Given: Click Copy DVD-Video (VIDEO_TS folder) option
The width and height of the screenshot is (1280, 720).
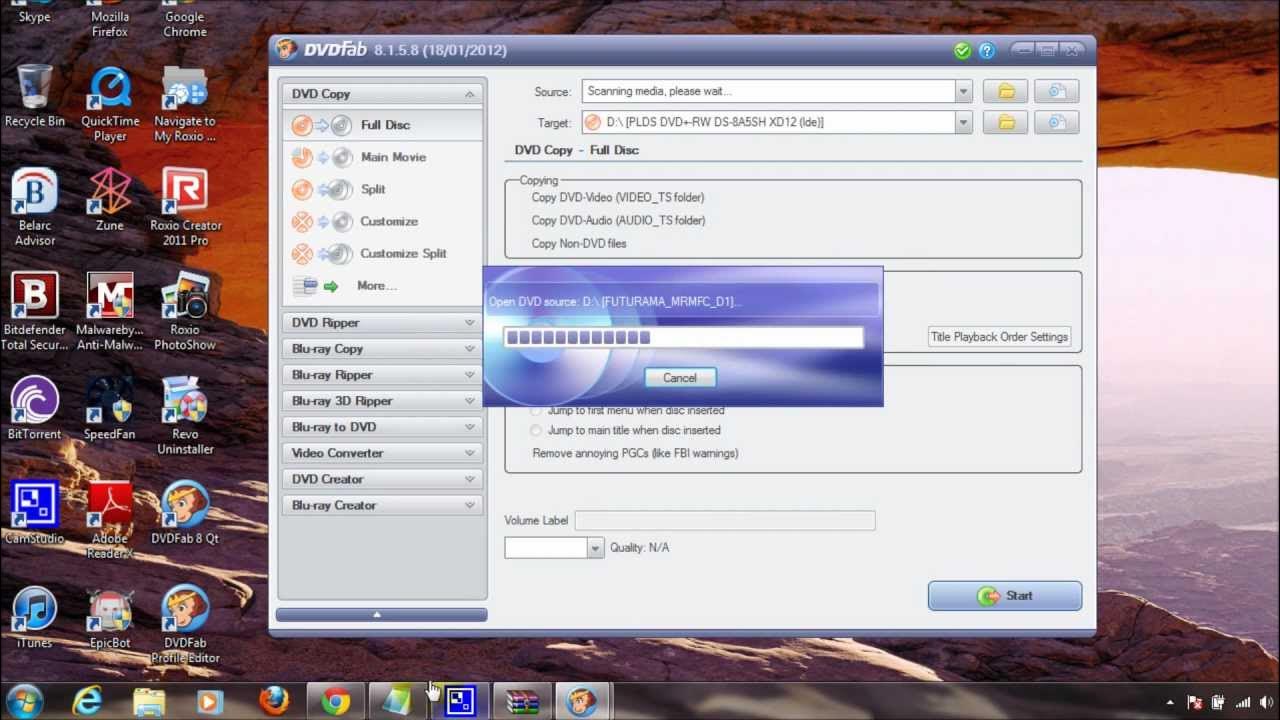Looking at the screenshot, I should 618,198.
